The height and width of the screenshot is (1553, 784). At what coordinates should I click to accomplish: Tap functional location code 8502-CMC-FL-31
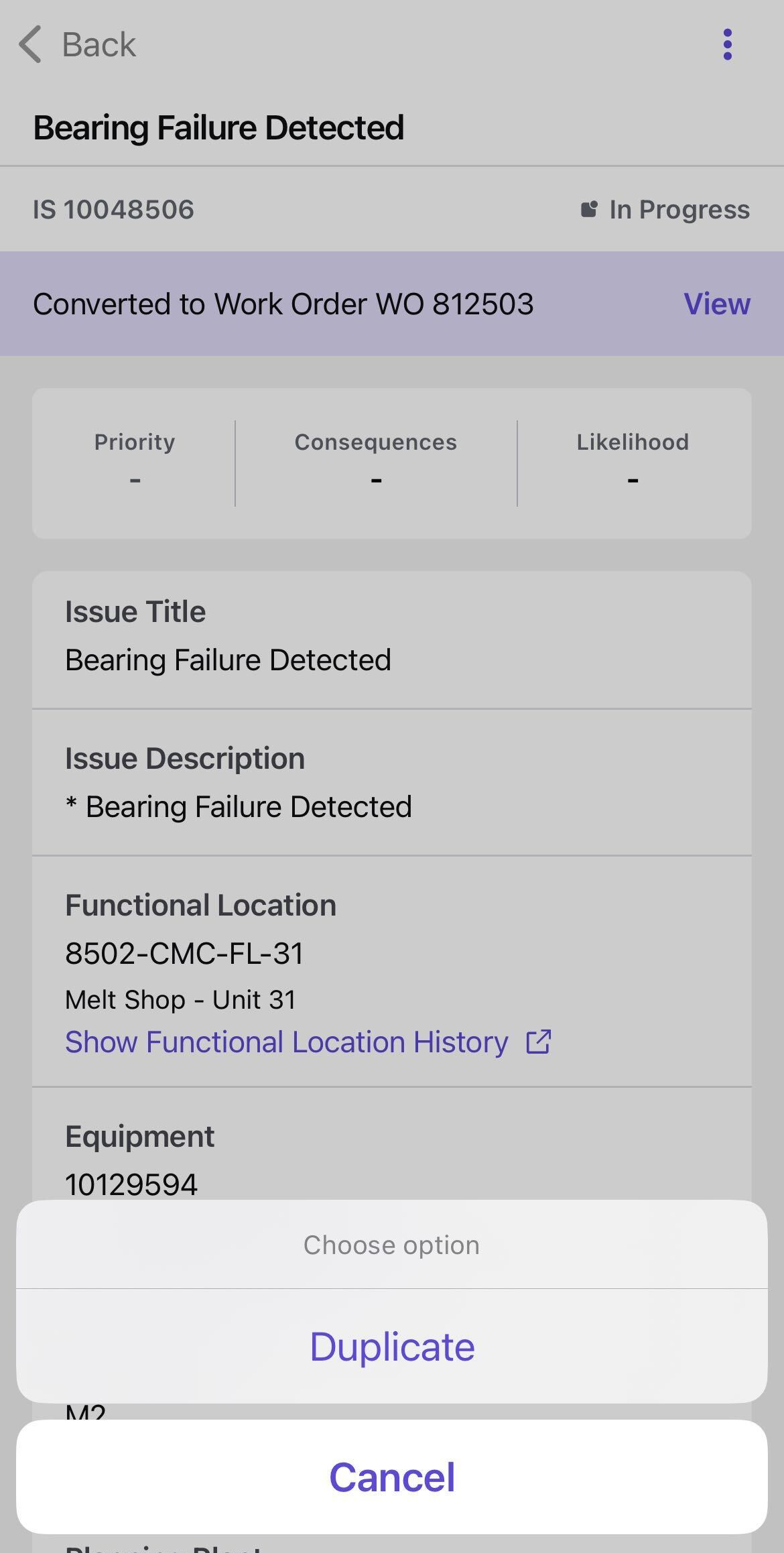(184, 953)
